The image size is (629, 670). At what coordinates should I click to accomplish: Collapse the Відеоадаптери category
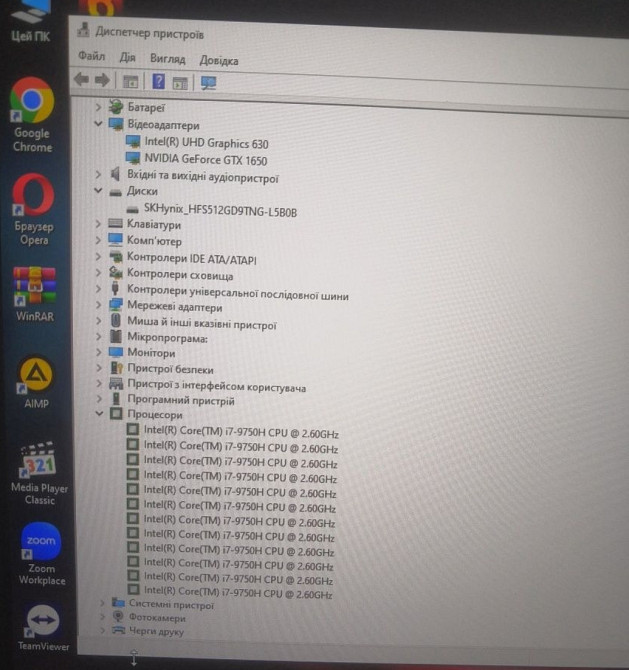click(x=98, y=124)
